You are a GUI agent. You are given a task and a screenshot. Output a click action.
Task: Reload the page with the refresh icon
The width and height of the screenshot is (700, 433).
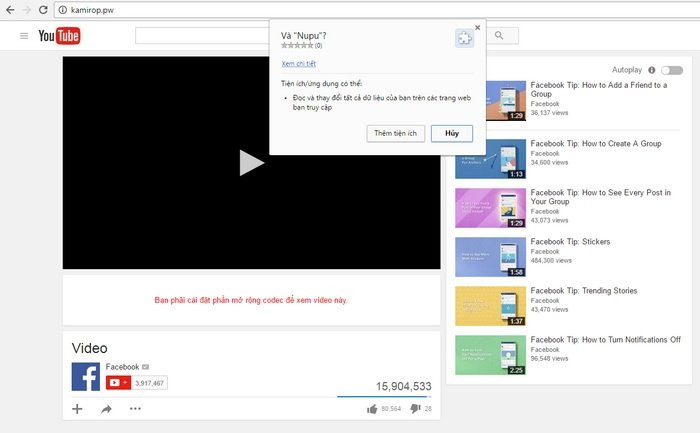tap(43, 9)
